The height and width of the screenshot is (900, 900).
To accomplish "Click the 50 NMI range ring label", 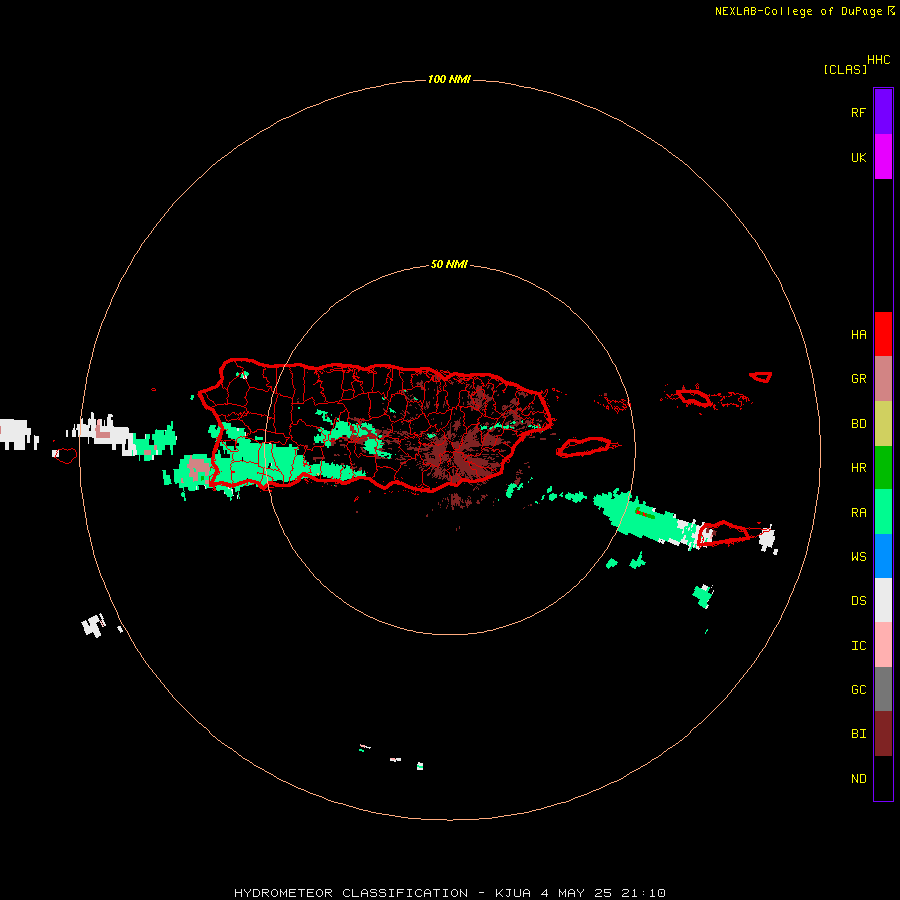I will 449,265.
